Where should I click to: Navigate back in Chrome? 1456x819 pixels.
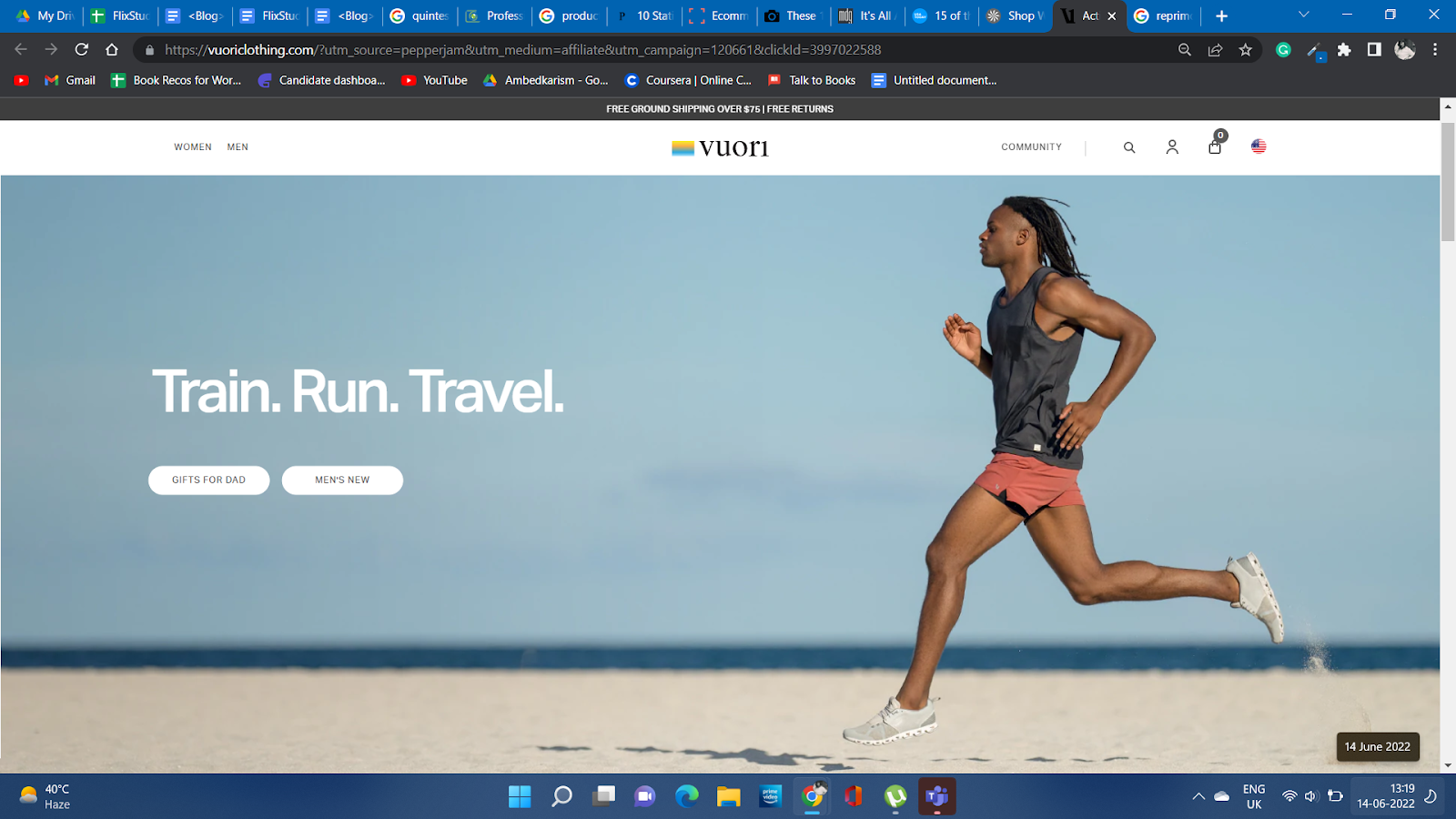click(21, 50)
